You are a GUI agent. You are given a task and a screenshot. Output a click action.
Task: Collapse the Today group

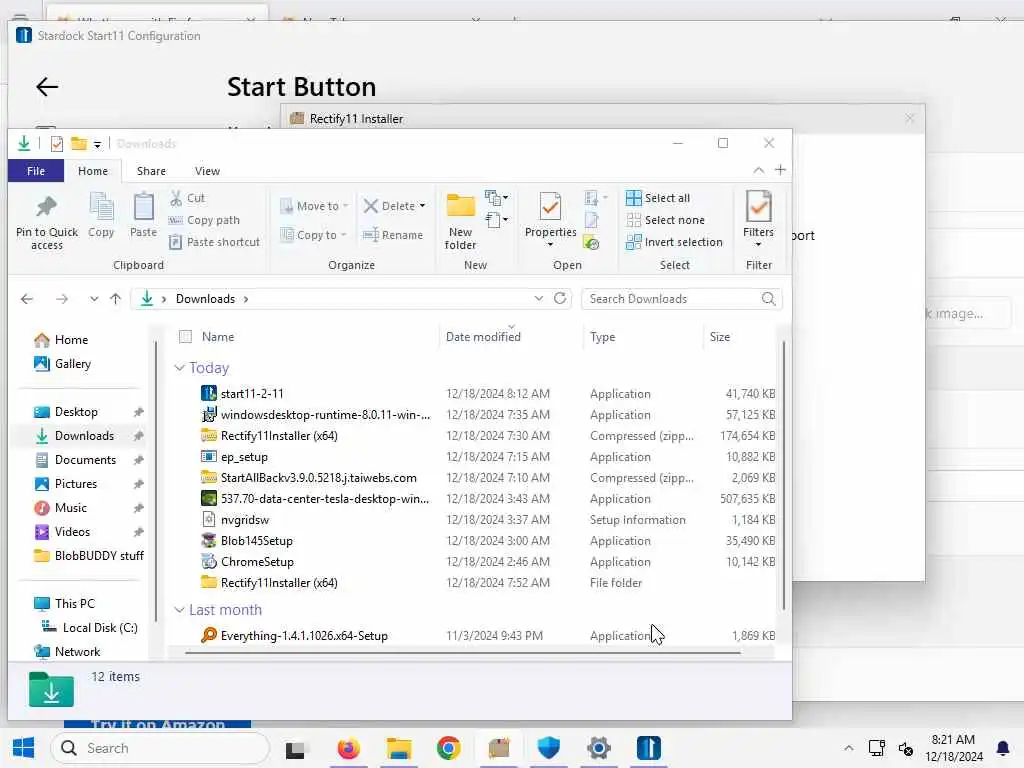point(180,368)
